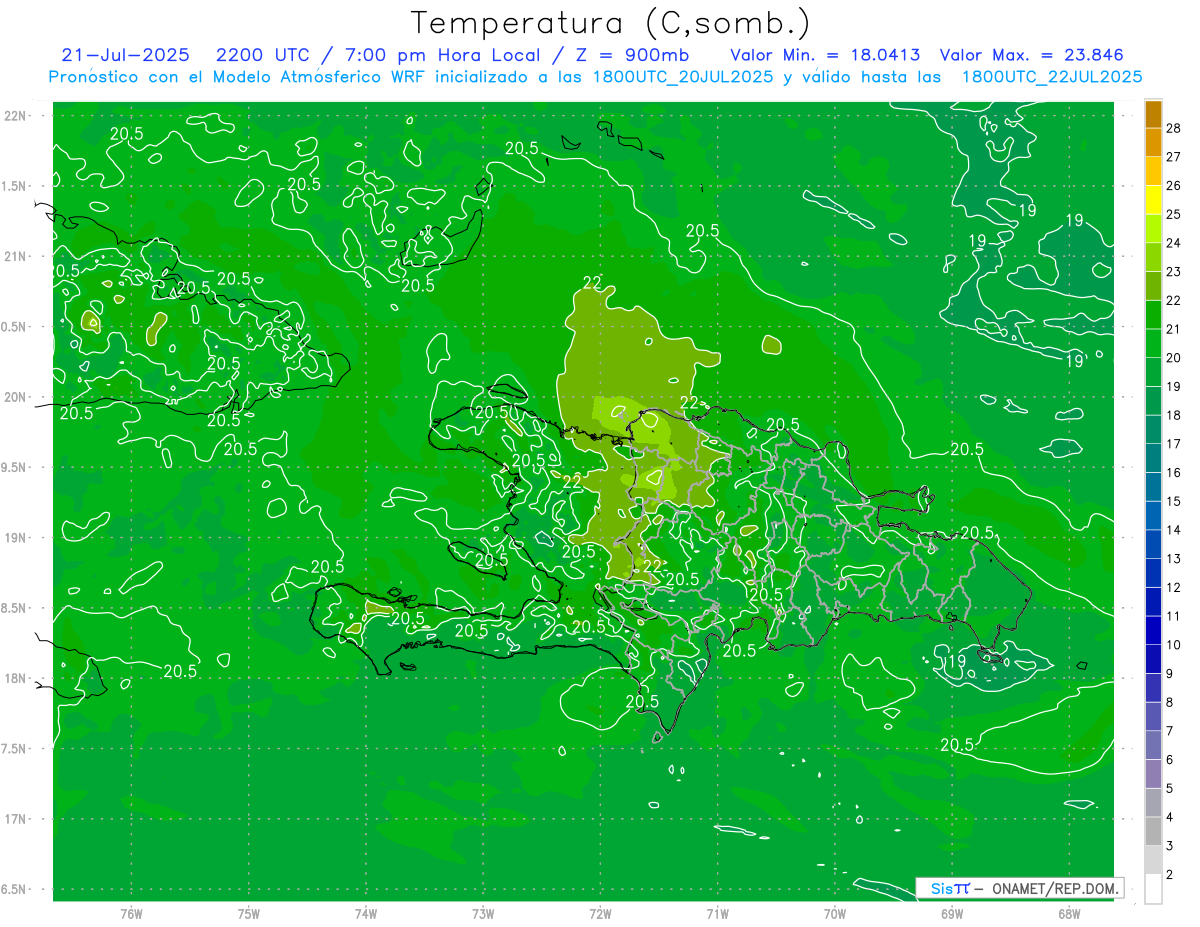The width and height of the screenshot is (1200, 927).
Task: Click the "Pronóstico con el Modelo Atmósferico WRF" line
Action: point(239,77)
